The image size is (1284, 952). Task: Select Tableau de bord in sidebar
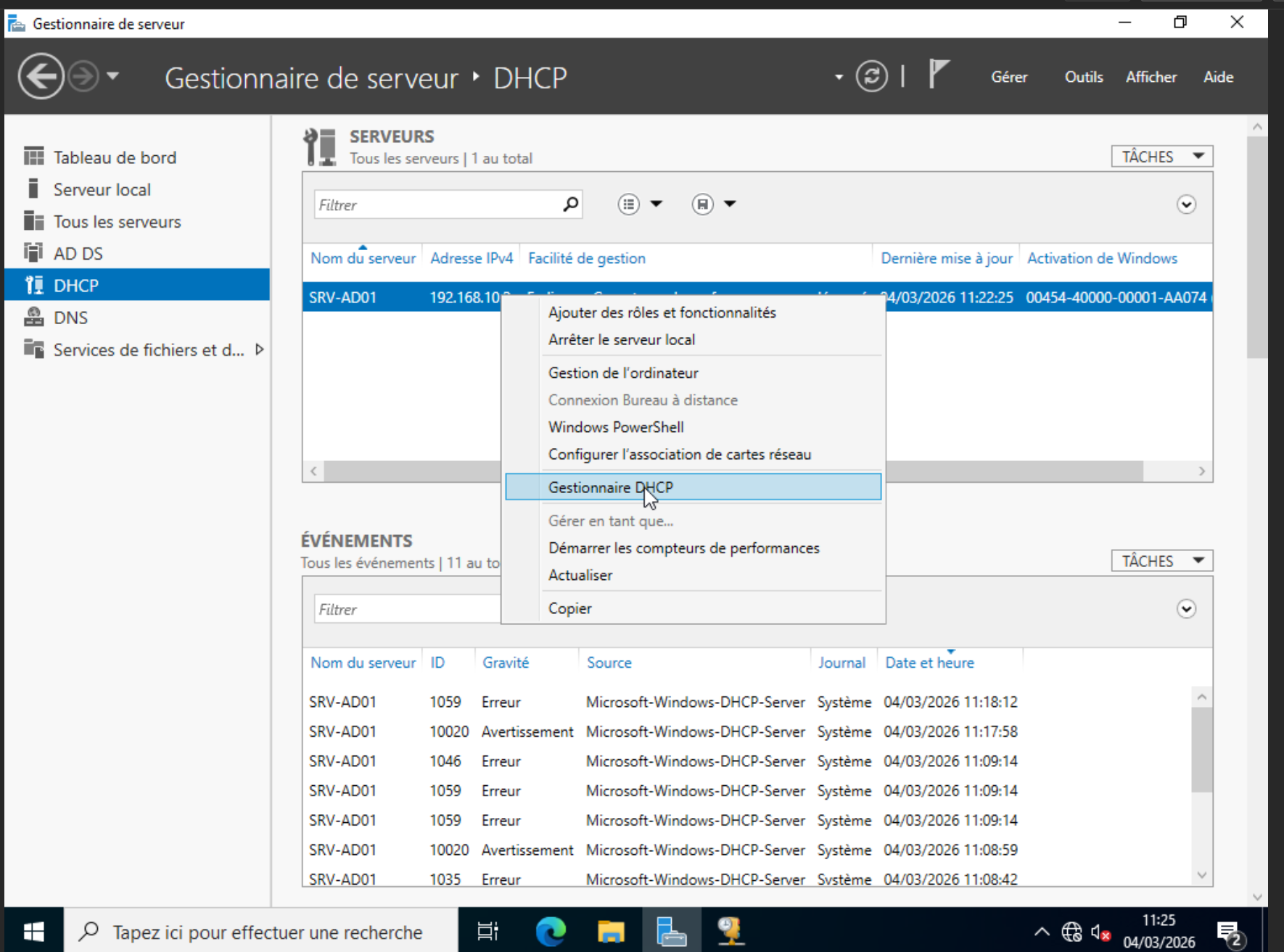[115, 157]
